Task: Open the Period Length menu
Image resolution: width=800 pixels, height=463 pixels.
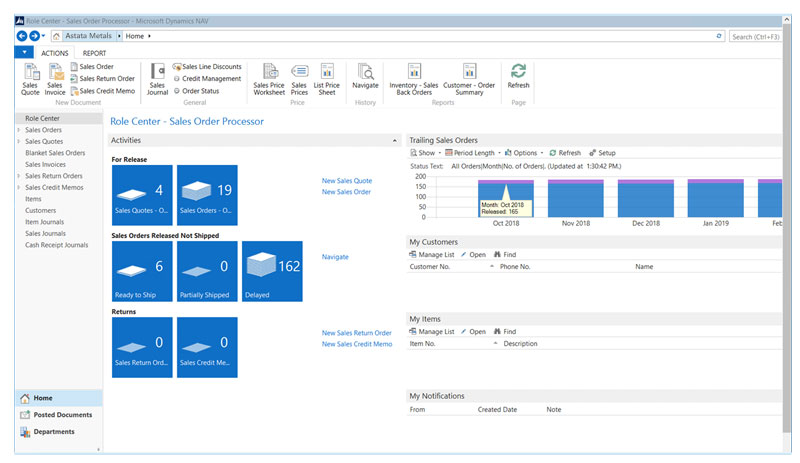Action: pyautogui.click(x=472, y=153)
